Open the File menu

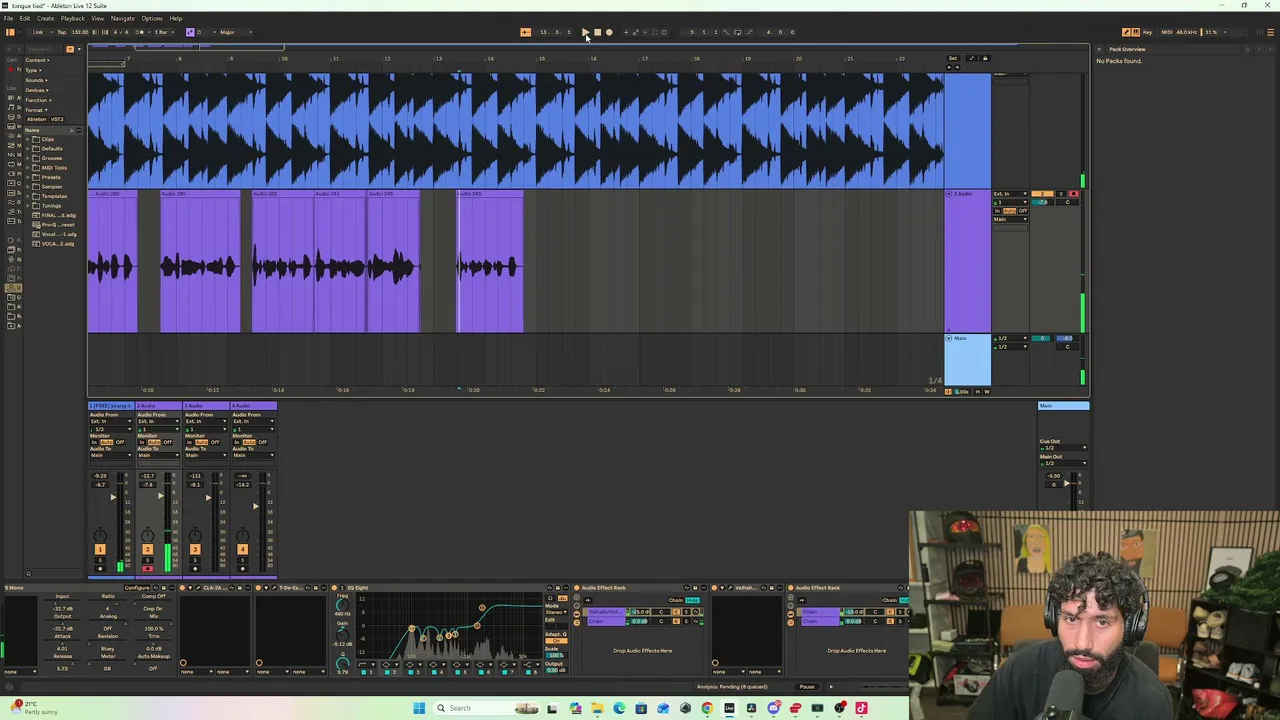[8, 18]
